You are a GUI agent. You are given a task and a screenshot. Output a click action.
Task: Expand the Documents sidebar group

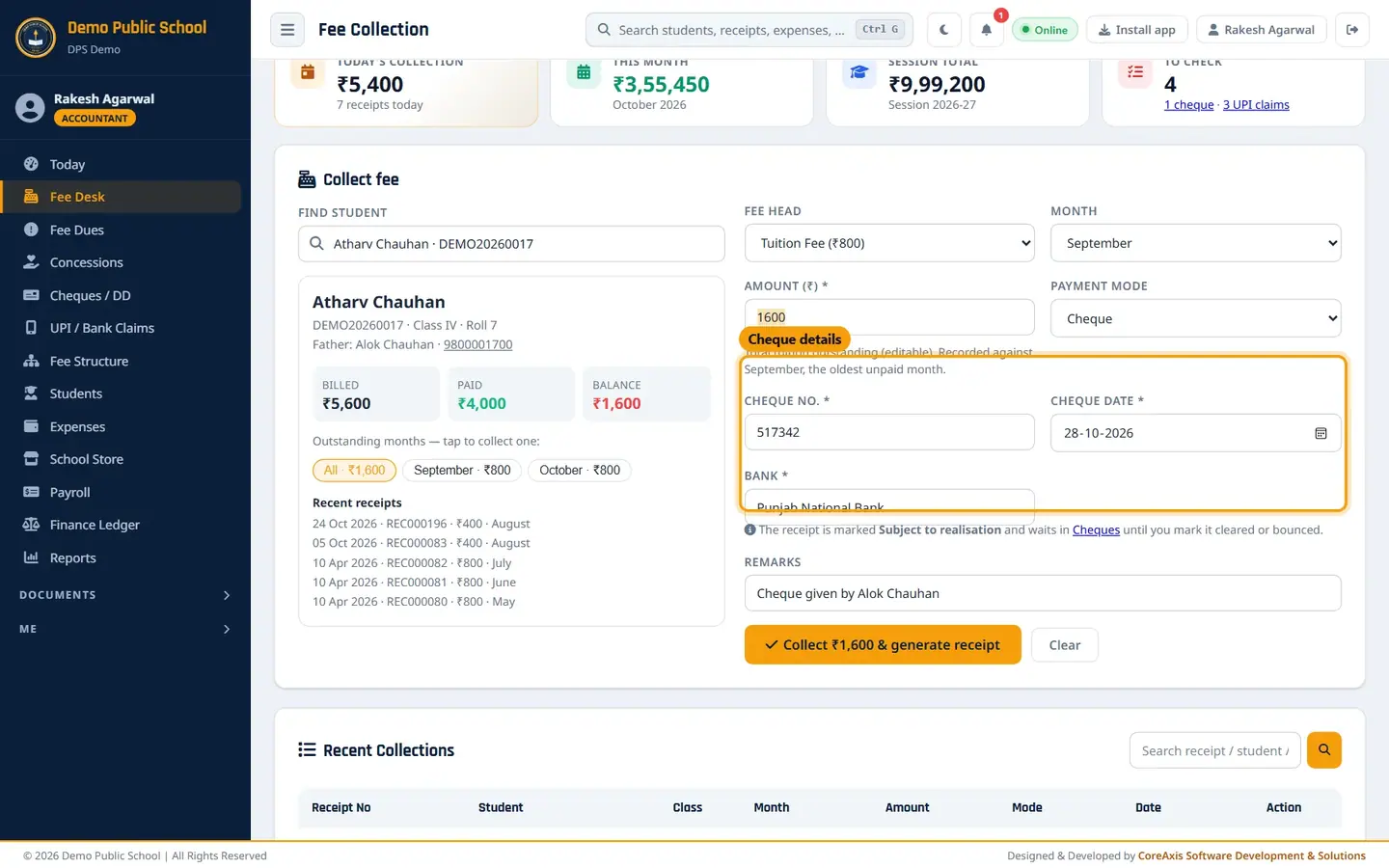(x=125, y=595)
